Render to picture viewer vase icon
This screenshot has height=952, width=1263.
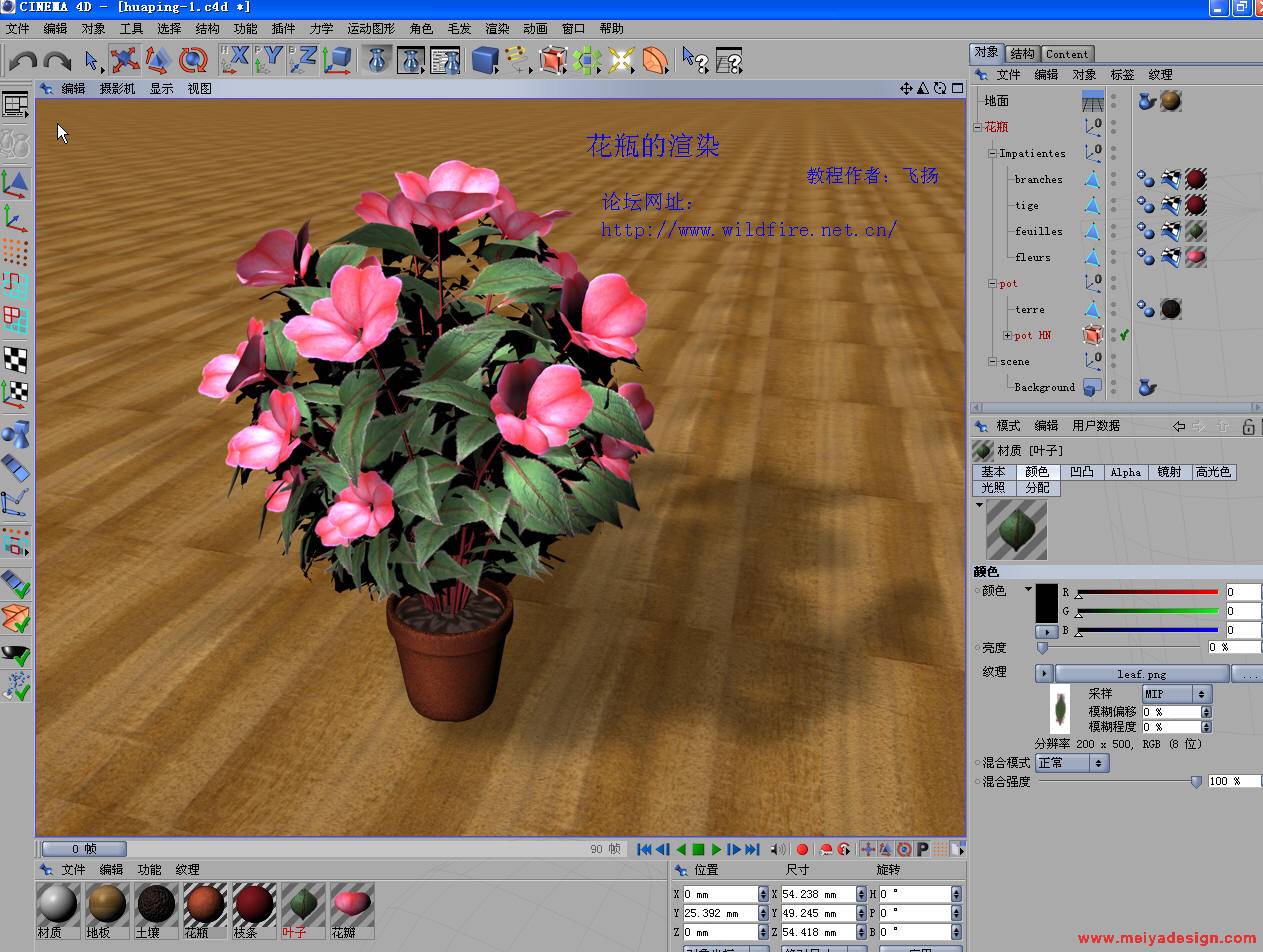[410, 61]
